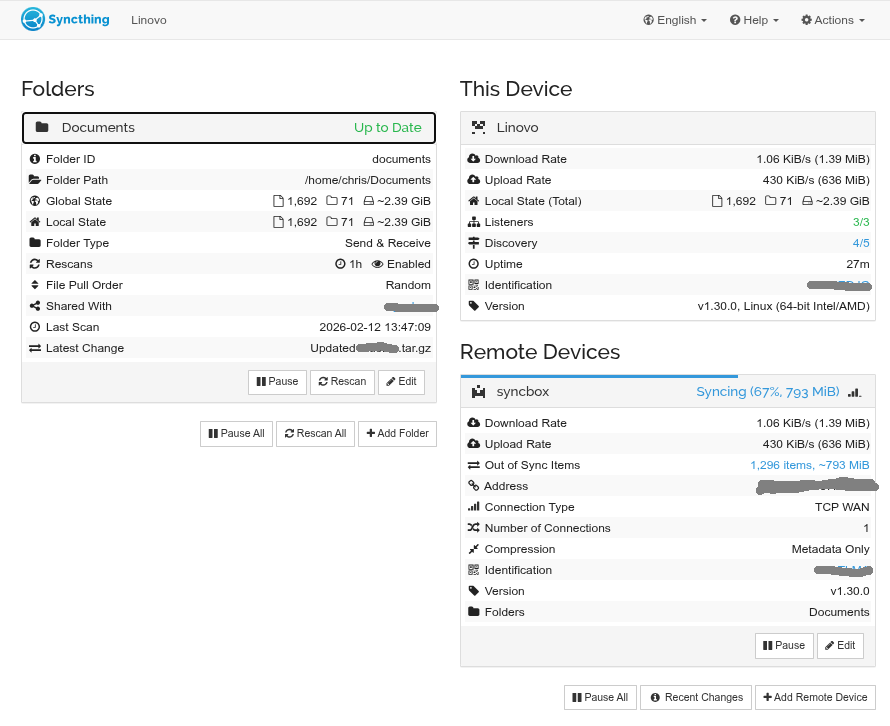Open the Help menu

pyautogui.click(x=754, y=20)
